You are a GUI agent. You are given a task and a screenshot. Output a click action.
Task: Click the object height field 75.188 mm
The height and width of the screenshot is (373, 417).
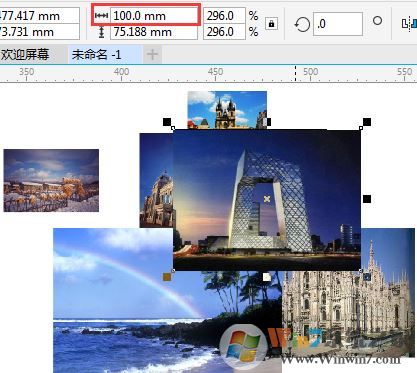click(154, 32)
